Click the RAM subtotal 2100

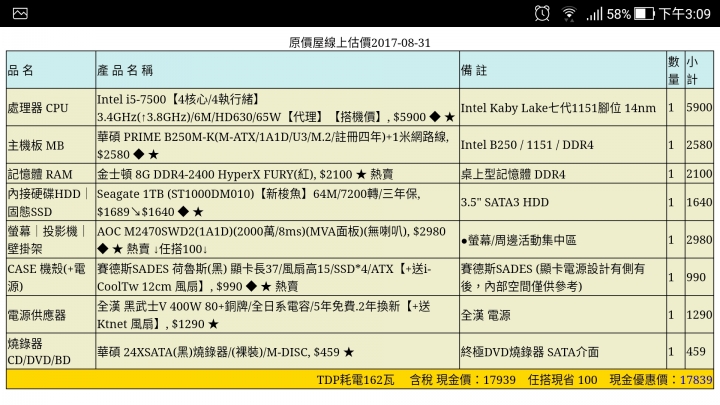tap(699, 174)
